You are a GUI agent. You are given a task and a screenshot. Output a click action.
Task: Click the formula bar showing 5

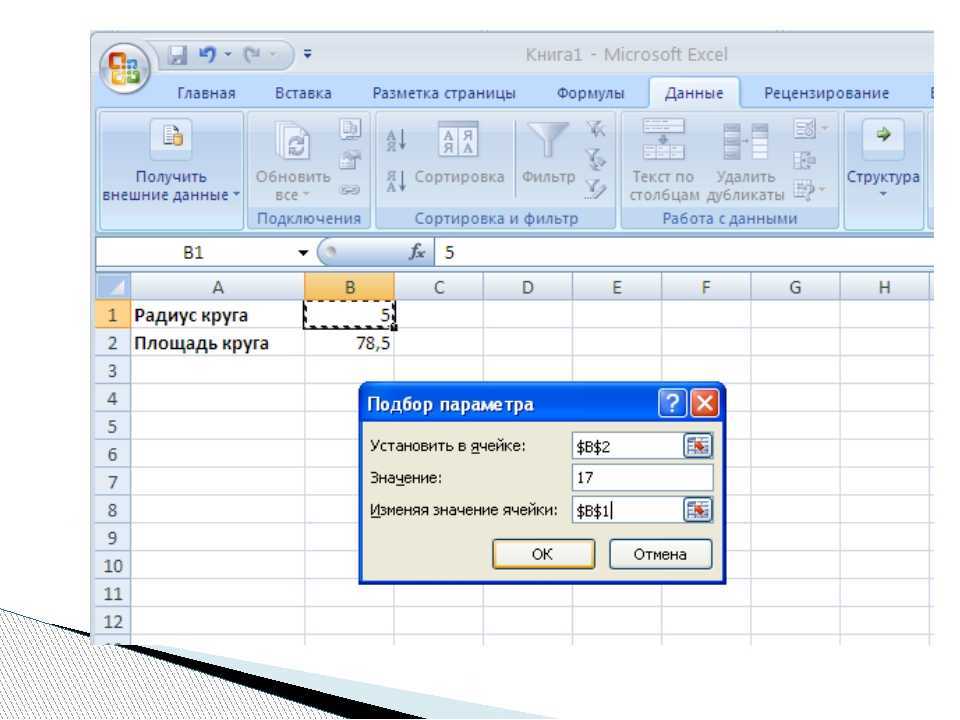[684, 253]
